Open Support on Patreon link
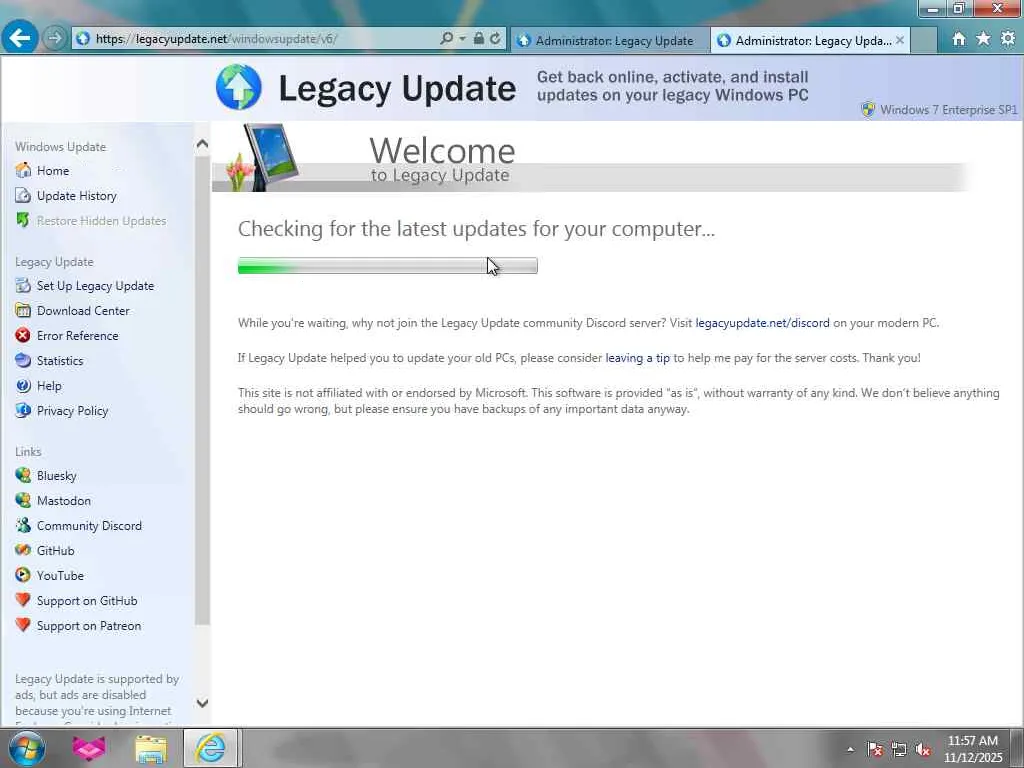 tap(89, 626)
